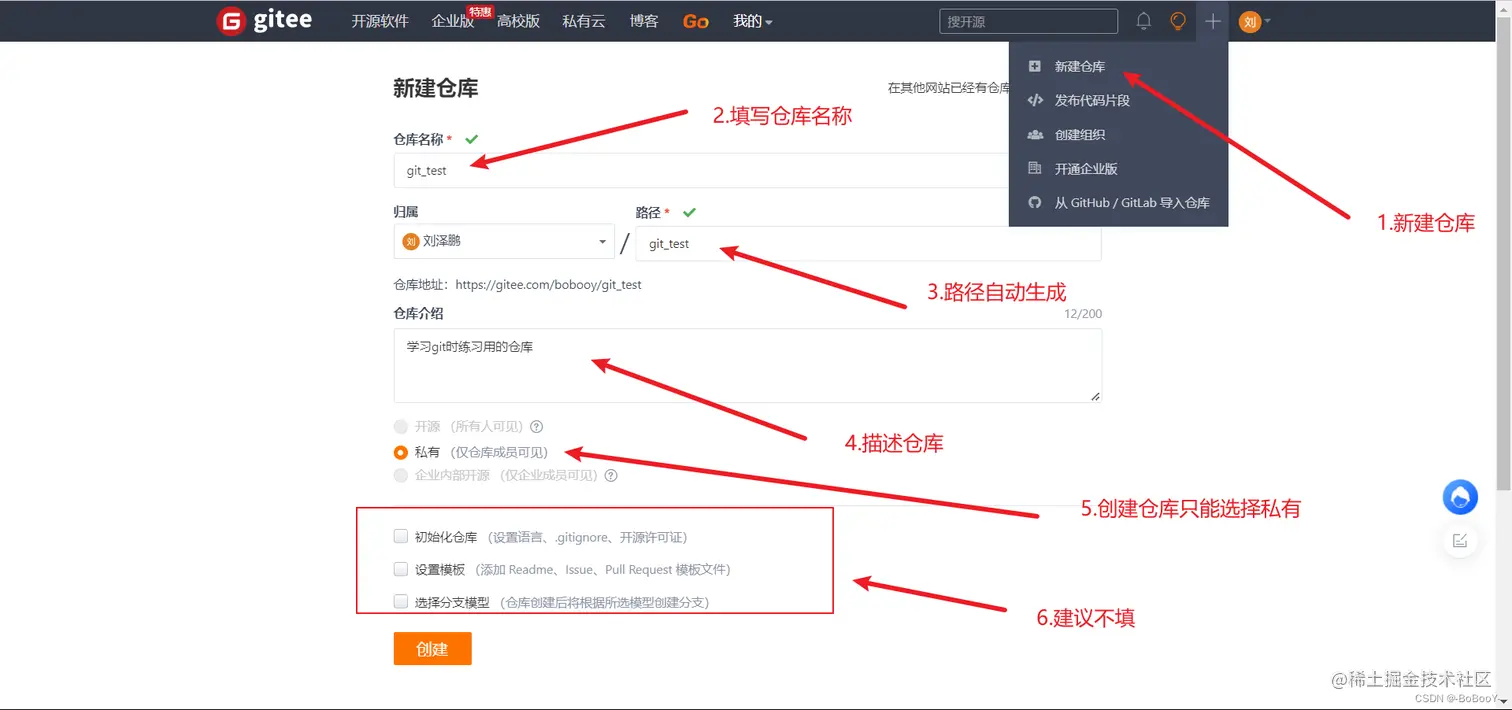Enable the 初始化仓库 checkbox
Screen dimensions: 1512x710
pyautogui.click(x=400, y=536)
